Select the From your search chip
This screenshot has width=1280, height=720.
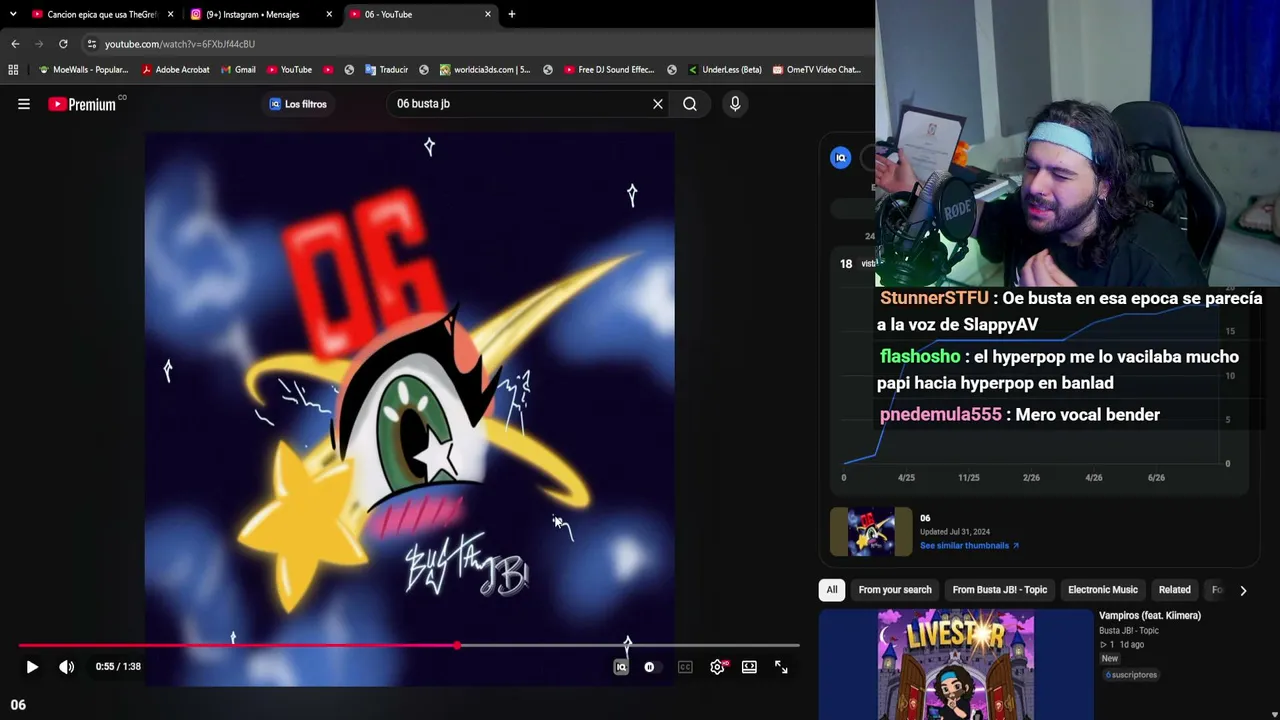coord(895,590)
